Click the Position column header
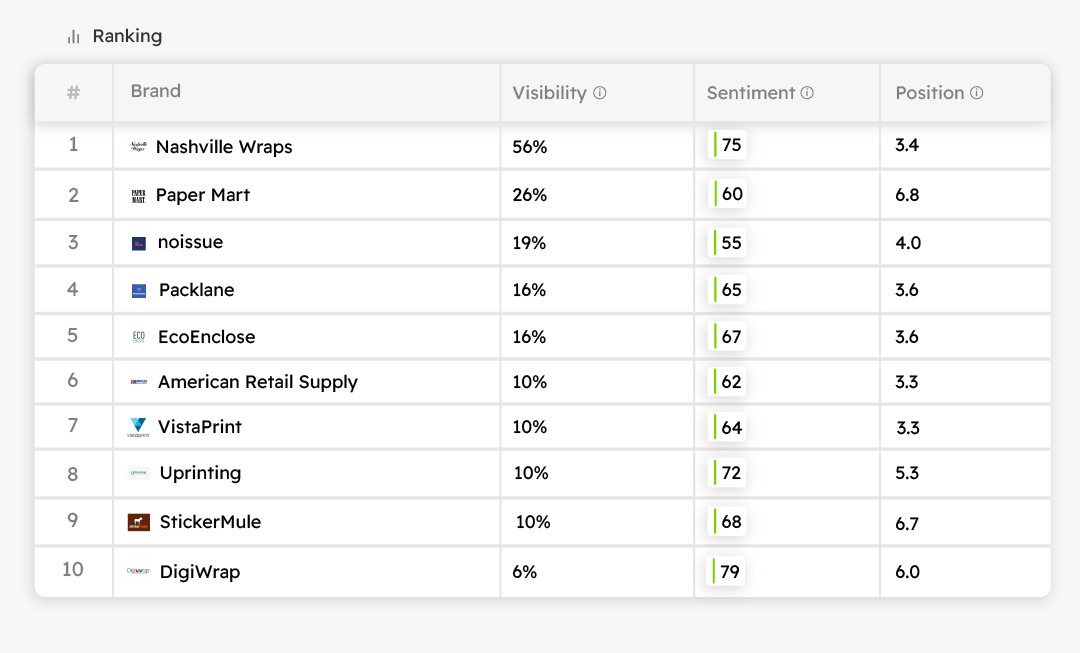1080x653 pixels. 929,93
